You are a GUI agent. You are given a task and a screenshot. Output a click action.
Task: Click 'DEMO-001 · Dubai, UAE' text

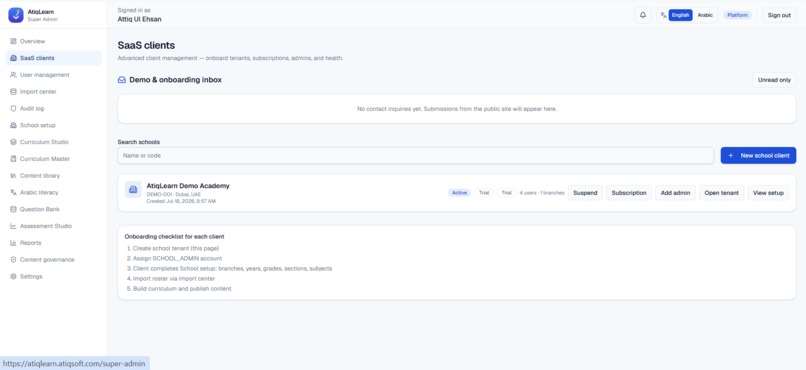click(174, 195)
